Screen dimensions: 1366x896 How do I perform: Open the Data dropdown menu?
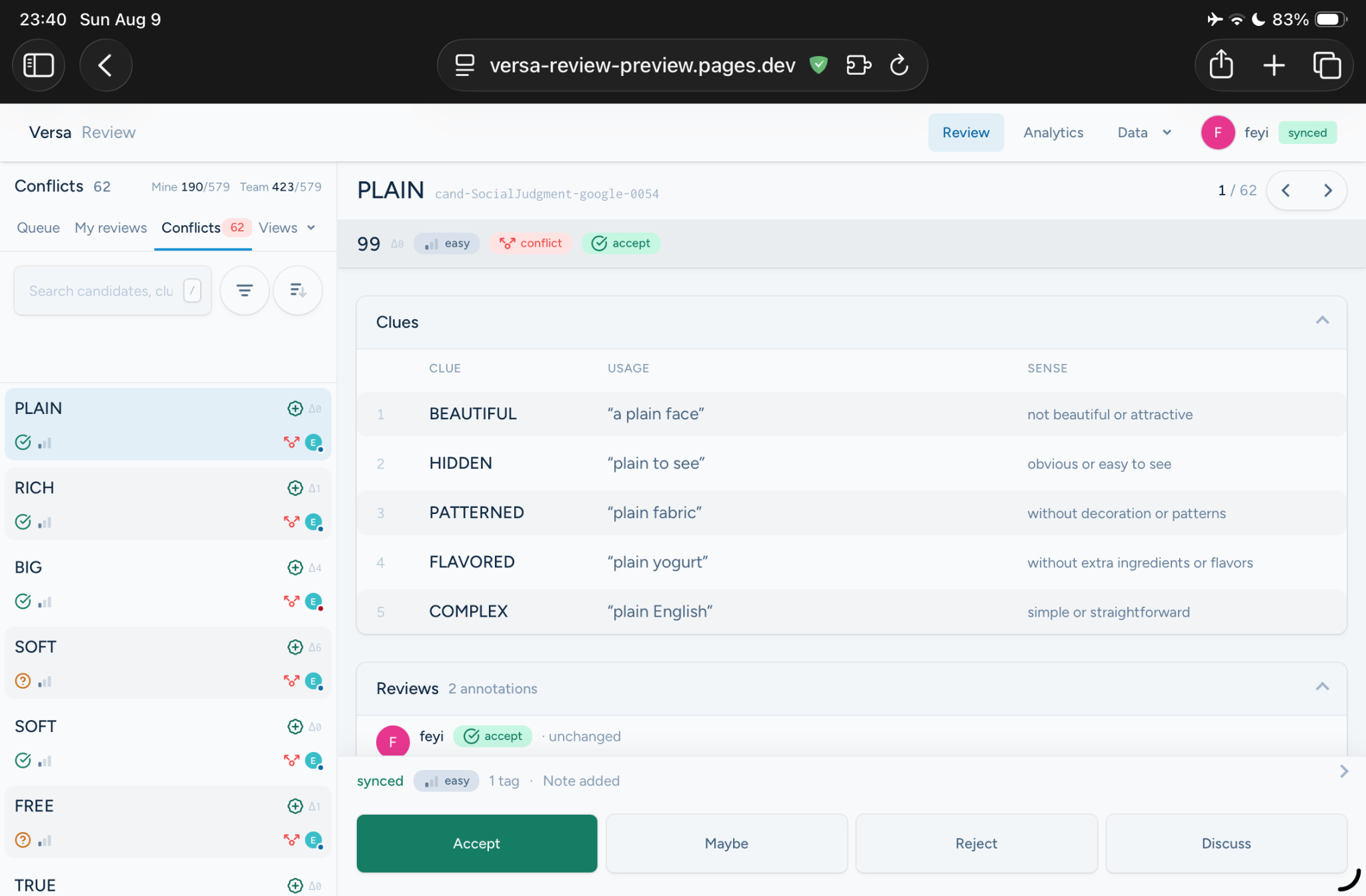(1145, 133)
